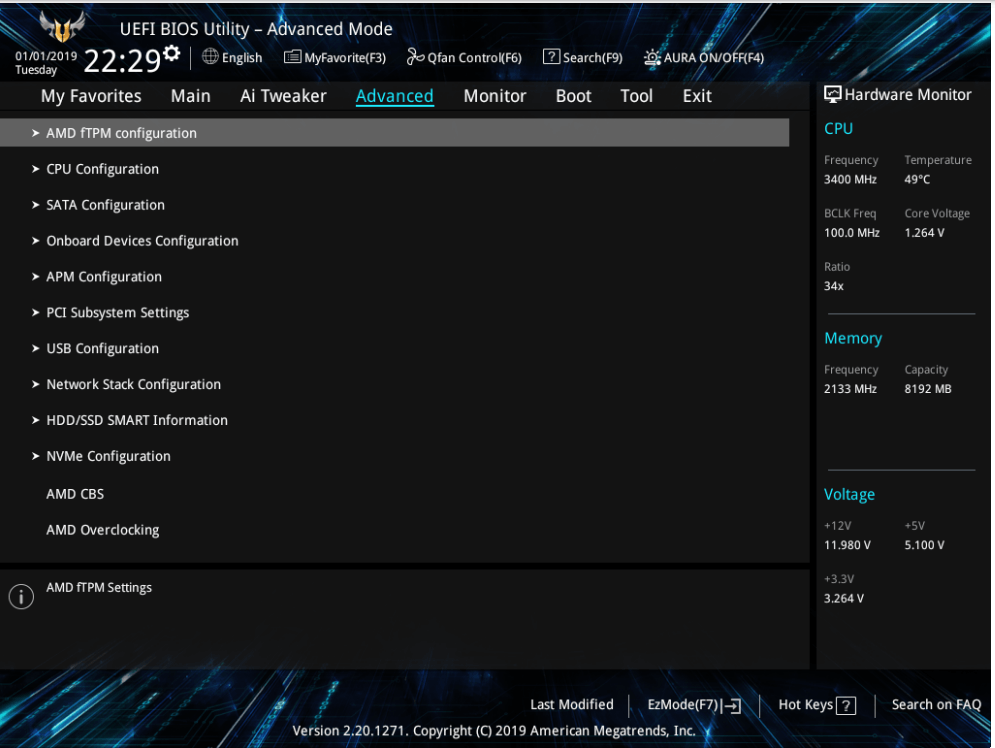This screenshot has width=995, height=748.
Task: Click the Hardware Monitor display icon
Action: 833,95
